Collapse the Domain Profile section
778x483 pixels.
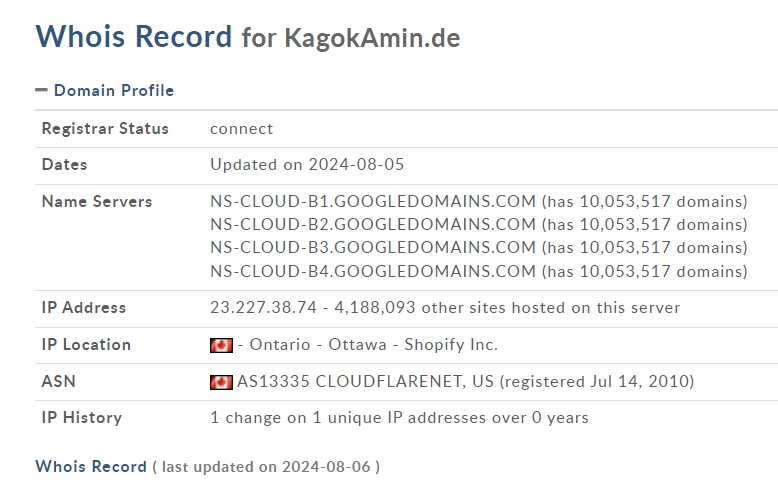coord(41,90)
